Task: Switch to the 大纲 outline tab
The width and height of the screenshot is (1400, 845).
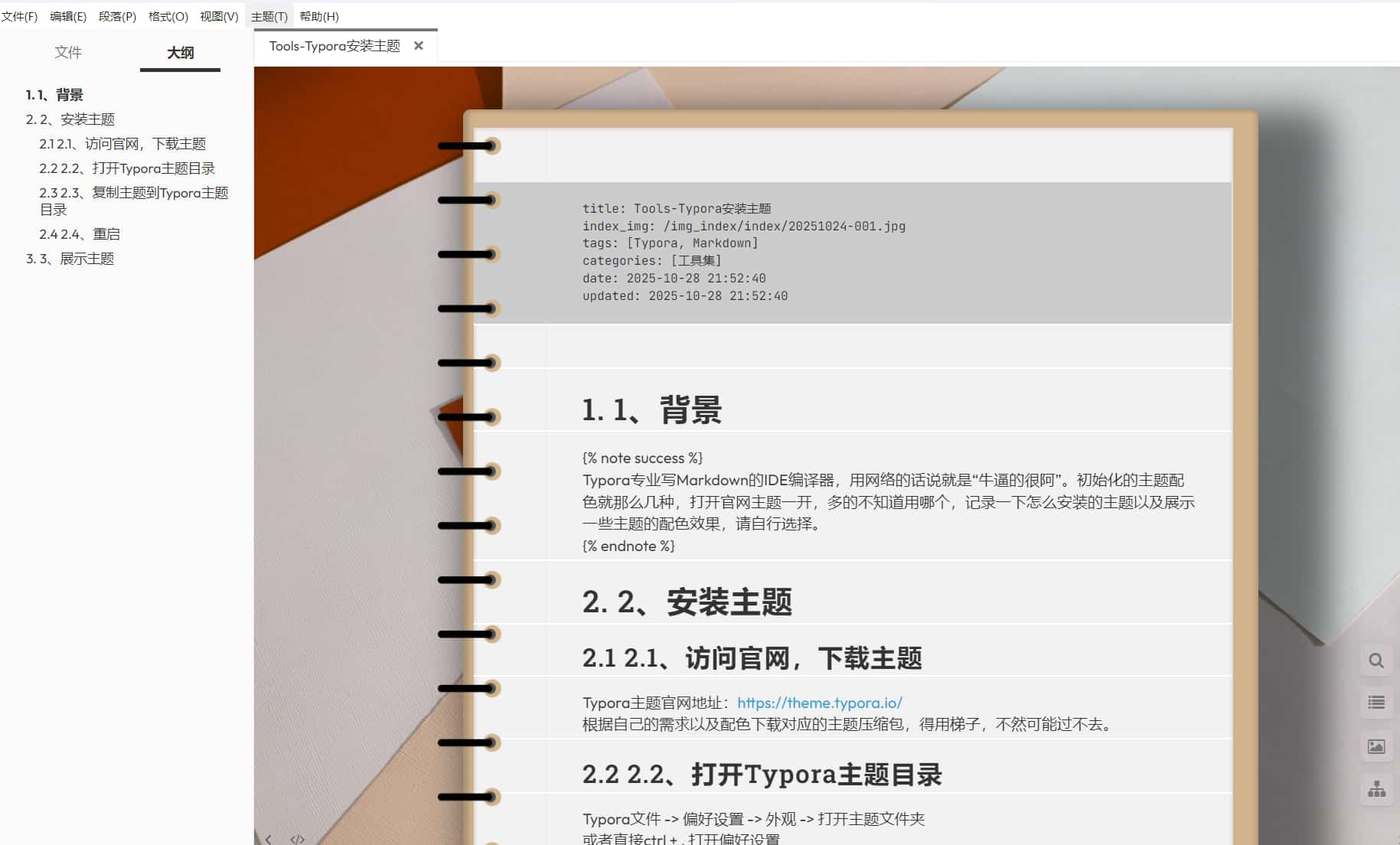Action: [180, 52]
